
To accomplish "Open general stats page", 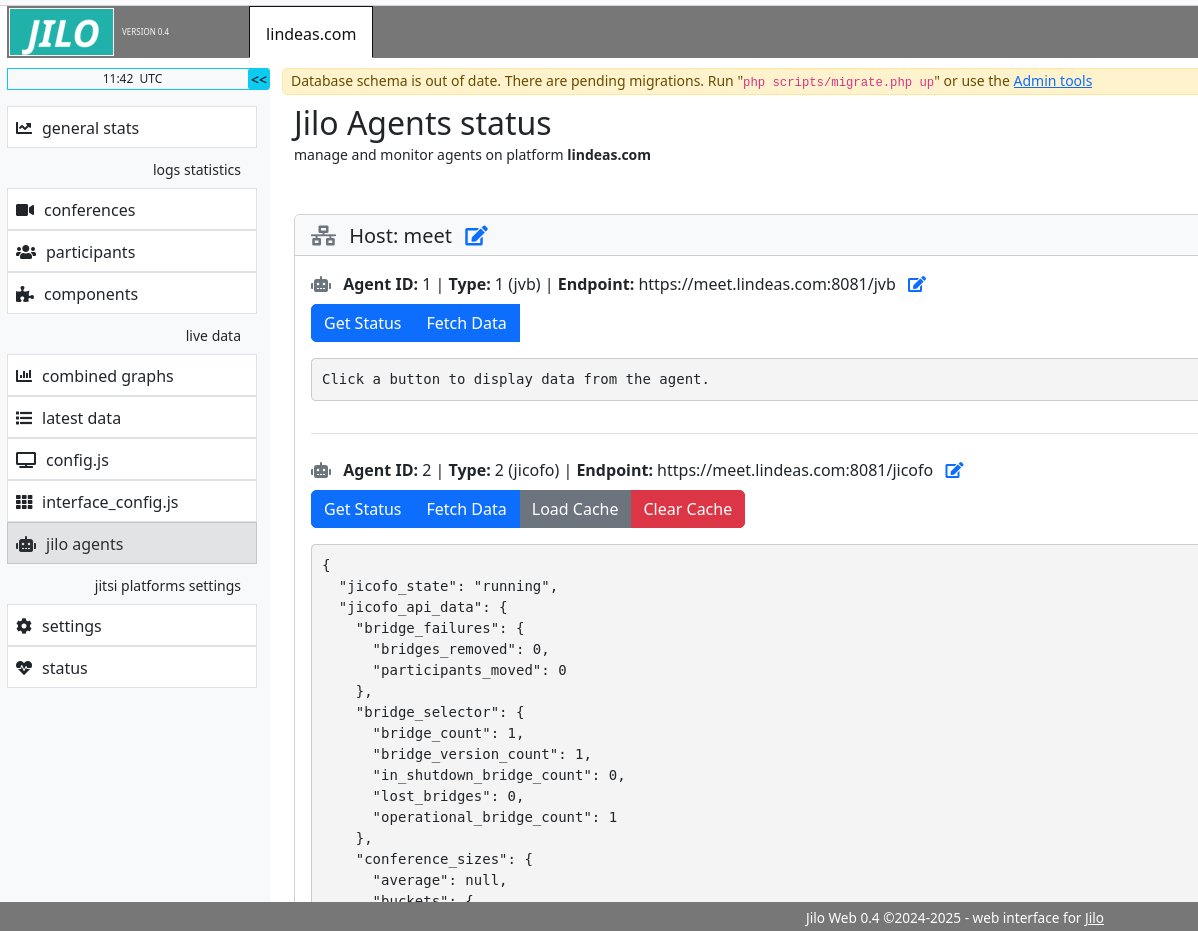I will [x=131, y=128].
